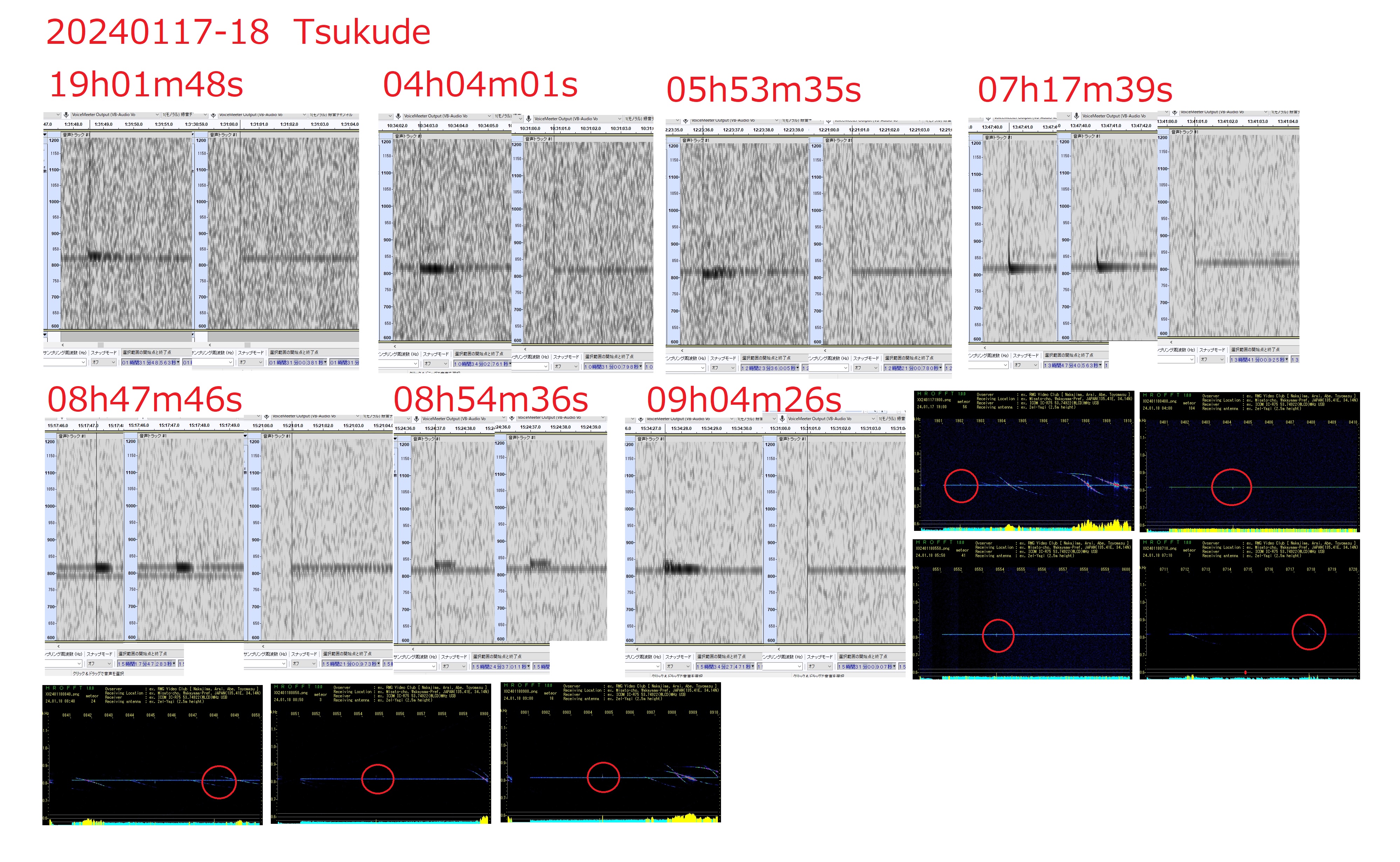Open the サンプリング周波数 dropdown below the 15:34:27.0 spectrogram
1400x862 pixels.
pyautogui.click(x=643, y=666)
